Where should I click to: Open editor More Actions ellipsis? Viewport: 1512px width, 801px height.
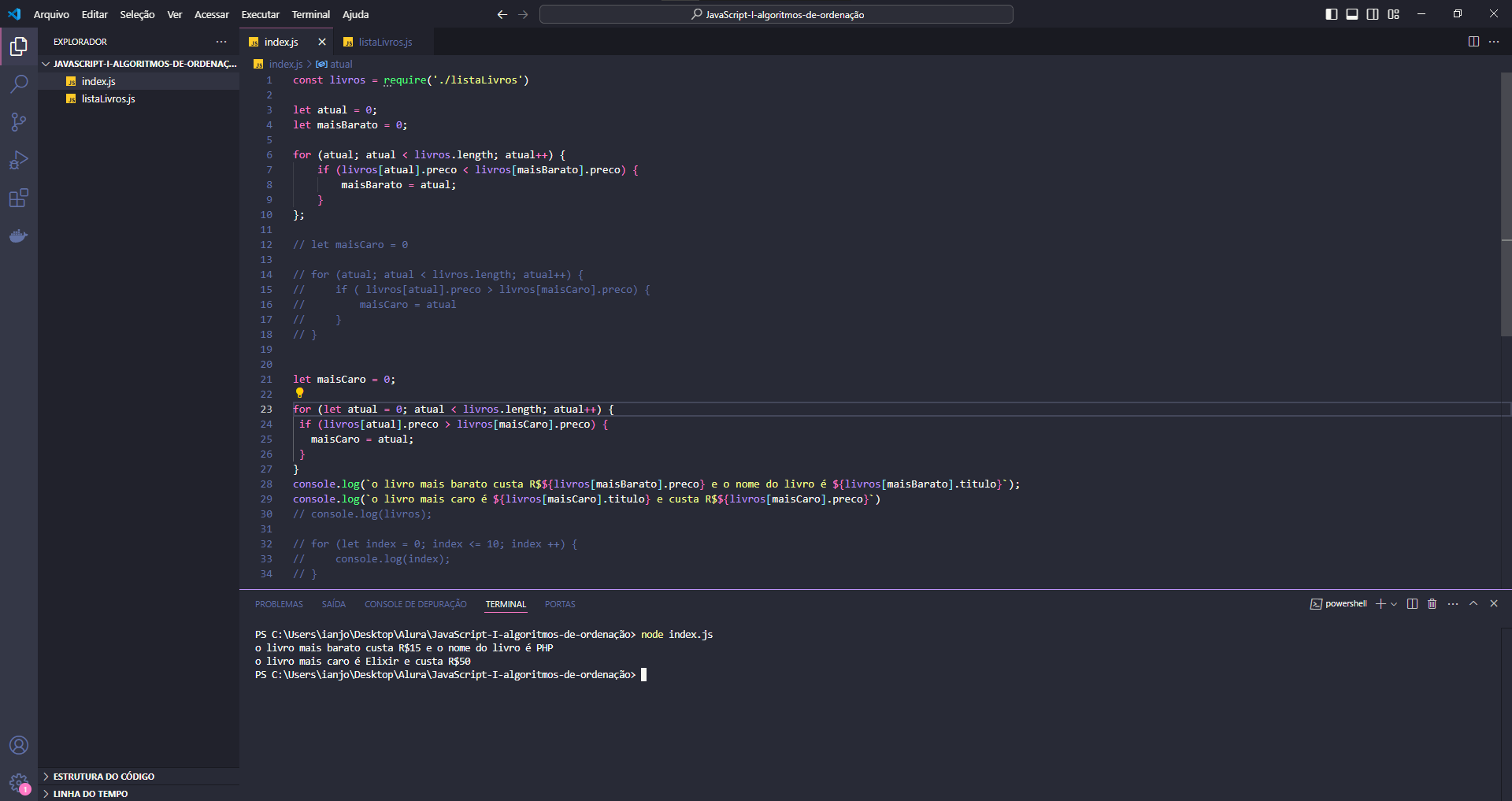tap(1494, 42)
